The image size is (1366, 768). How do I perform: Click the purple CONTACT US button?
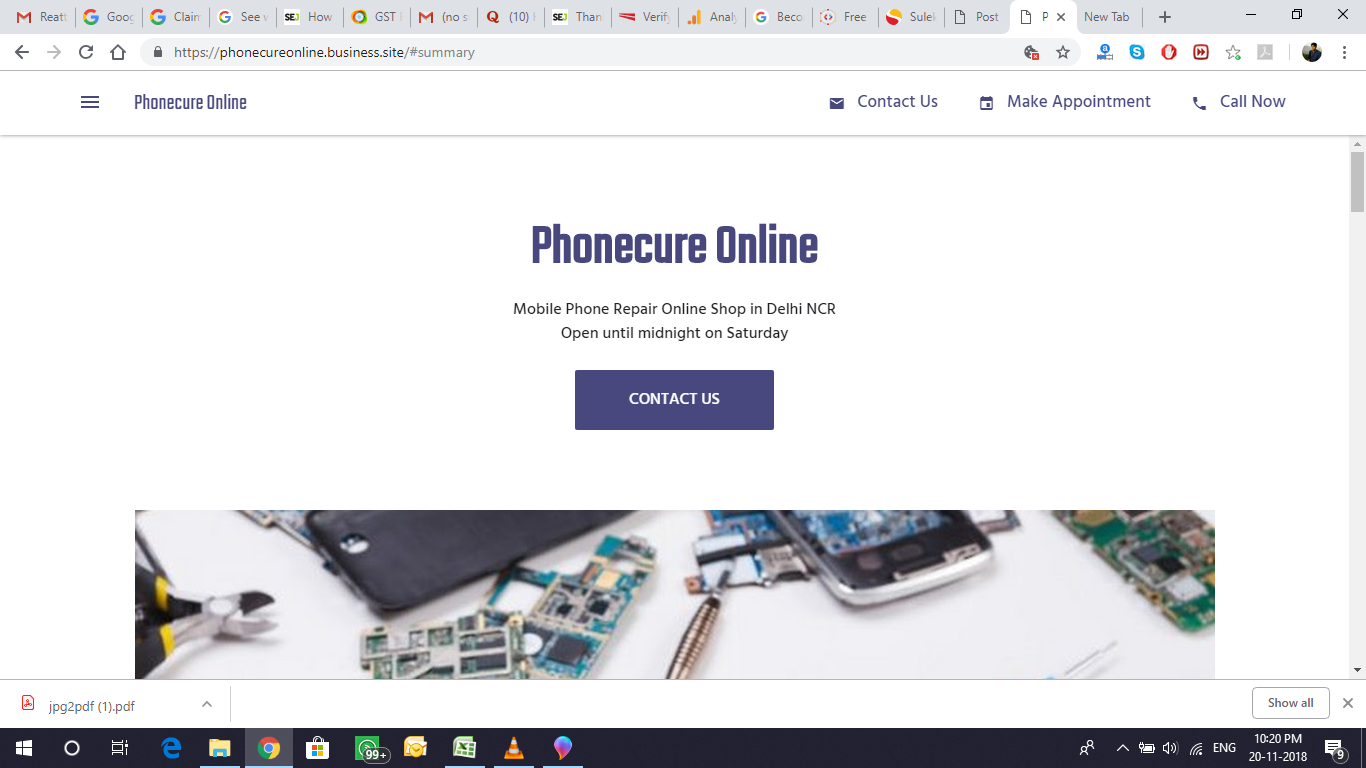click(x=674, y=400)
